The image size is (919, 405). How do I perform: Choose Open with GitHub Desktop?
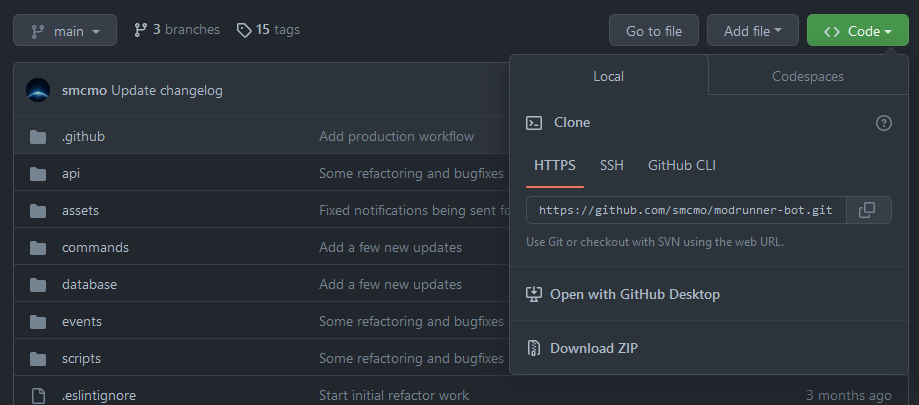[634, 294]
